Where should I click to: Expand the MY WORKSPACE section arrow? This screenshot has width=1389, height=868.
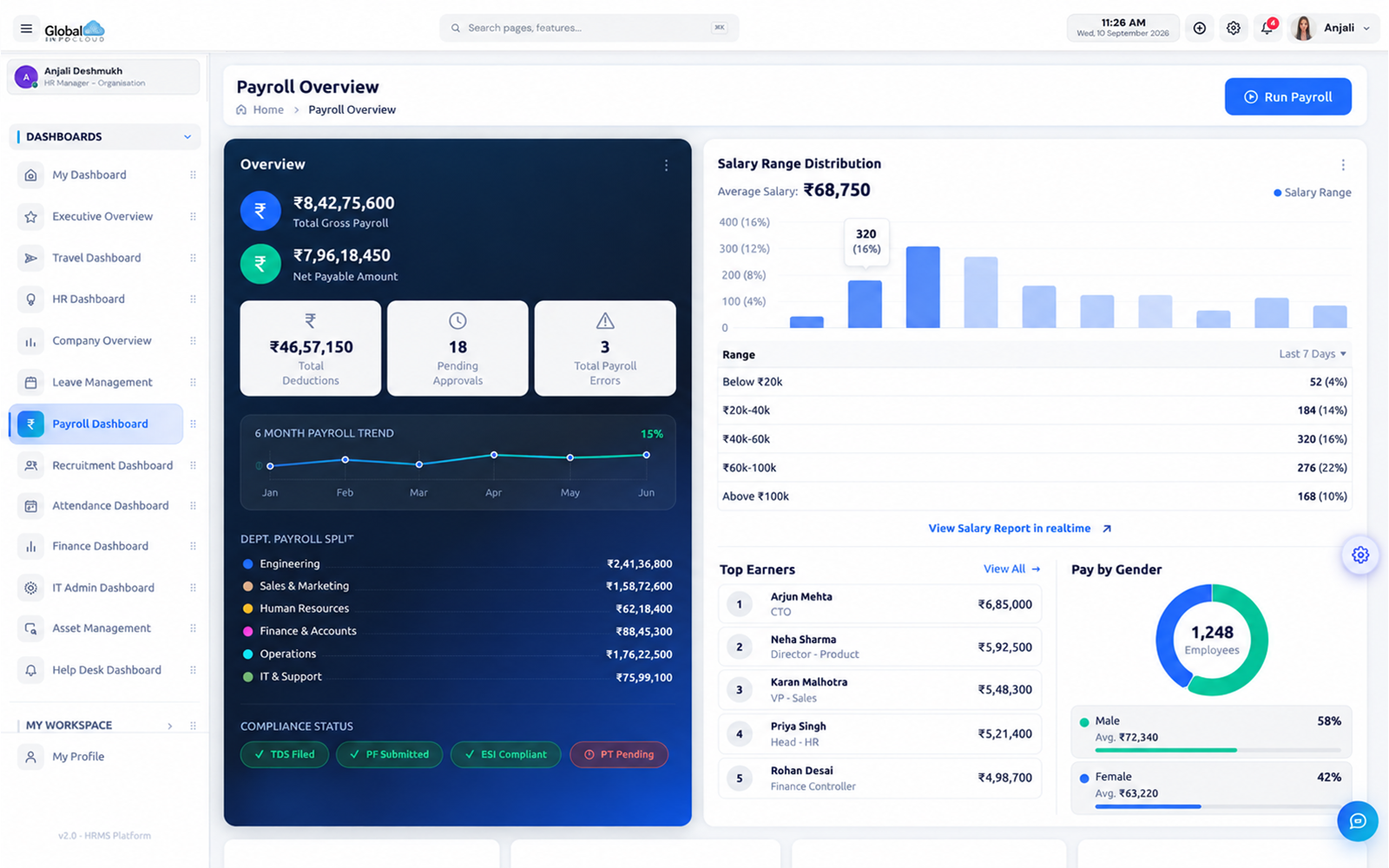pos(170,726)
